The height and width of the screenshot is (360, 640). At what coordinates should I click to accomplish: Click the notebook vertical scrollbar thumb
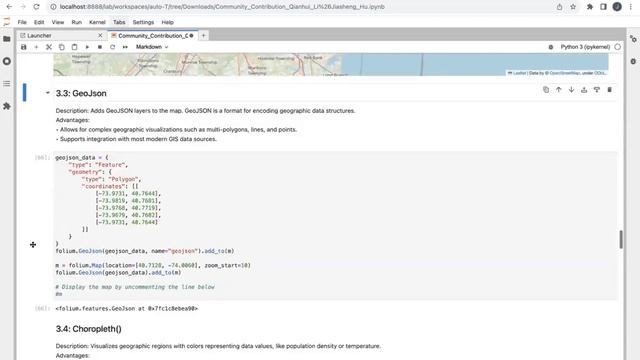621,239
